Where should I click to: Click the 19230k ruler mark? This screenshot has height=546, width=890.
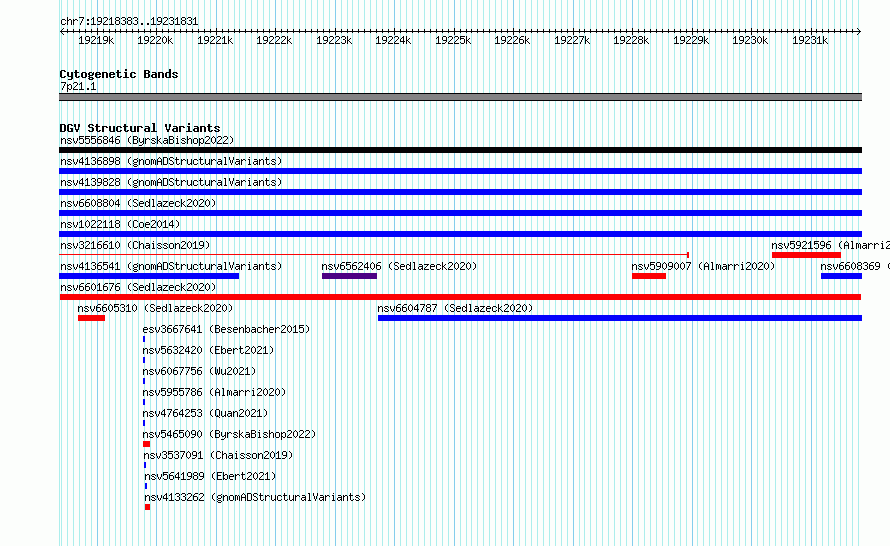pos(750,40)
